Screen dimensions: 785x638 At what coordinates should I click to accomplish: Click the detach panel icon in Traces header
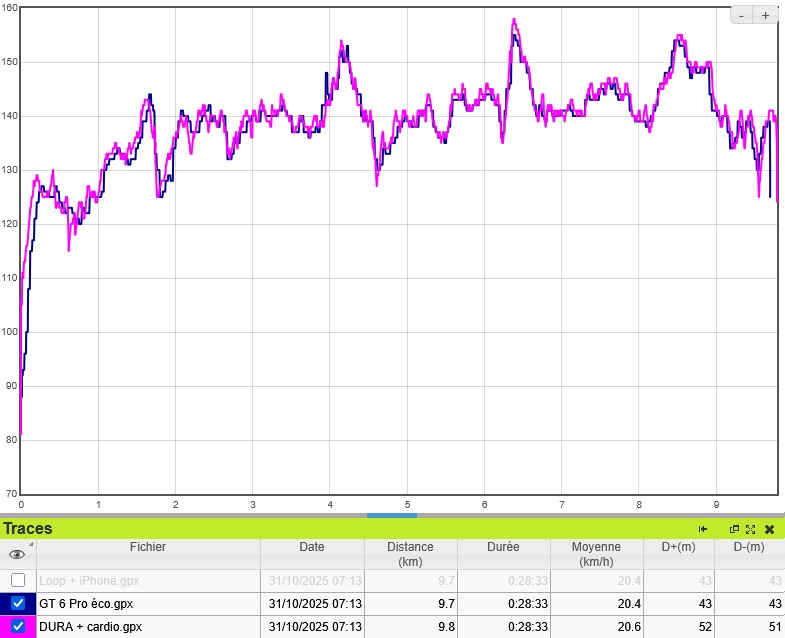[x=734, y=529]
